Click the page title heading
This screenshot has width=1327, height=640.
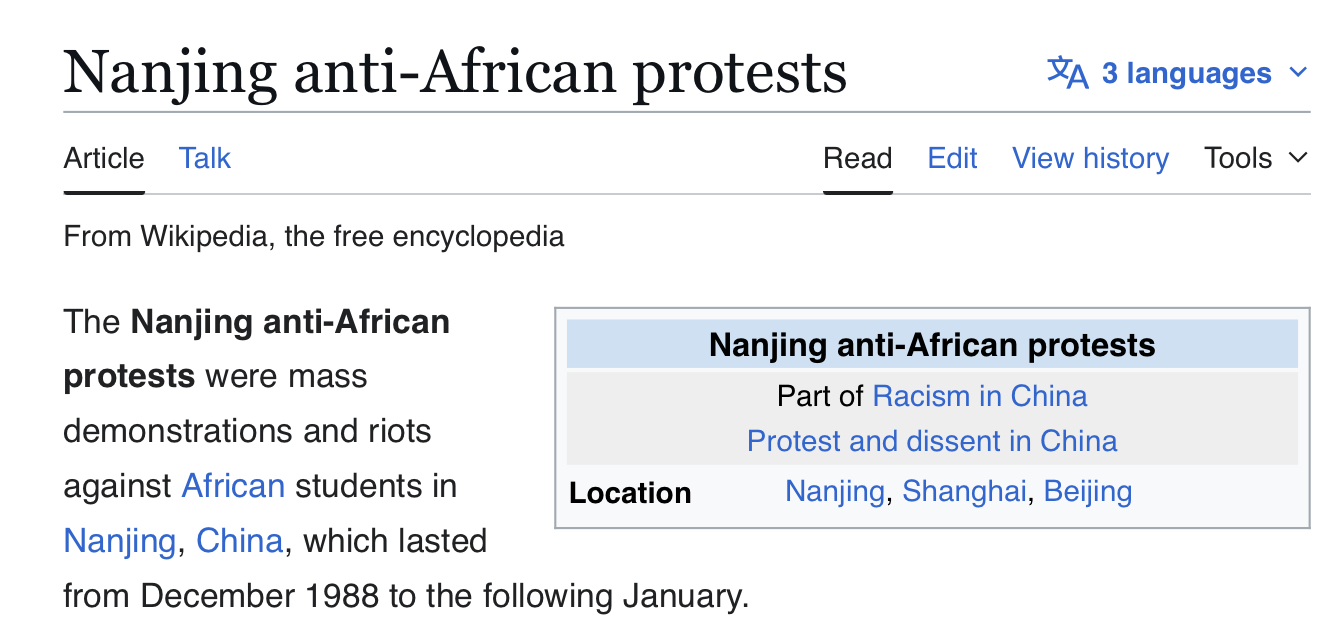tap(455, 72)
